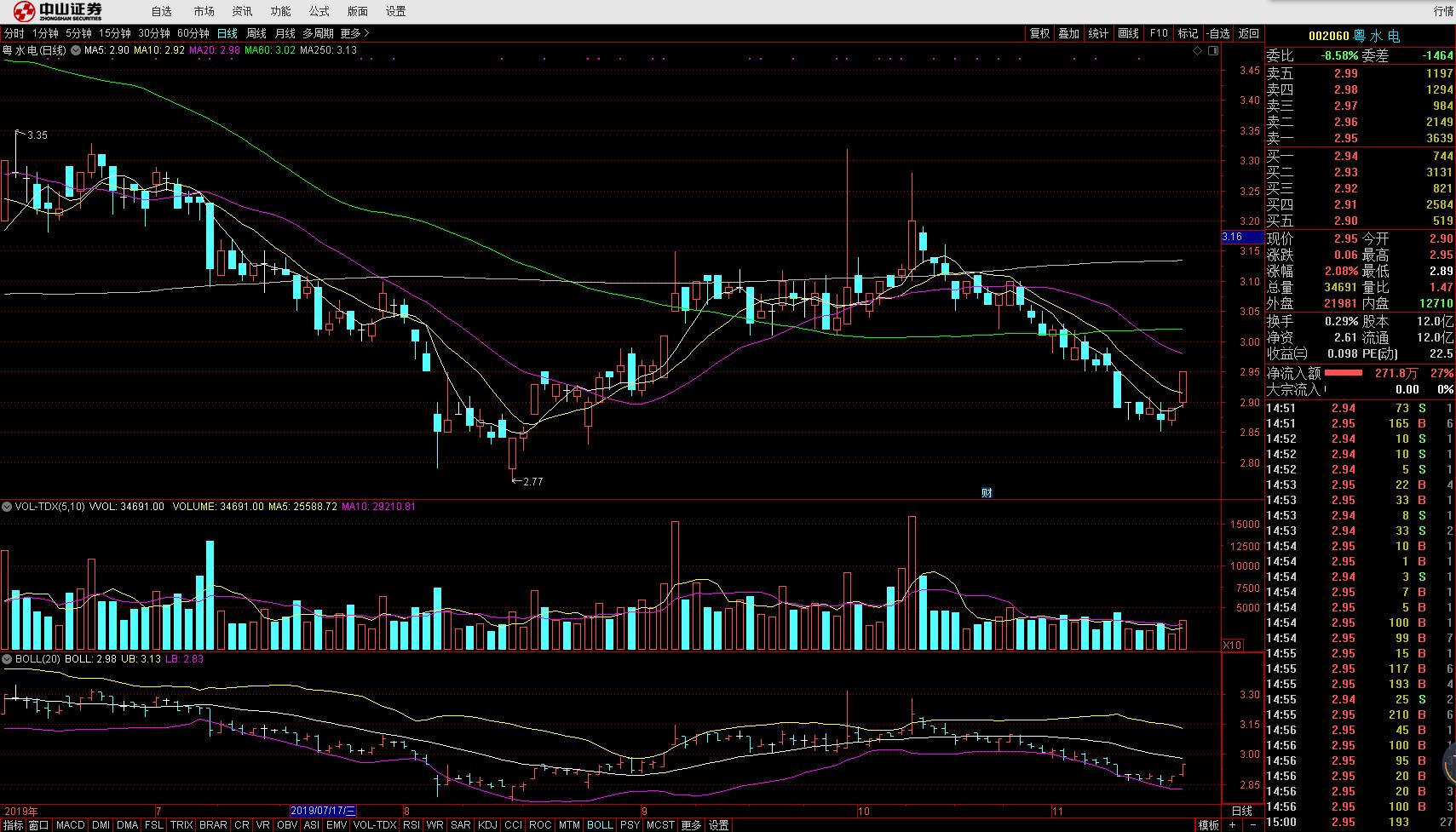Switch indicator to ROC
The width and height of the screenshot is (1456, 832).
point(540,825)
